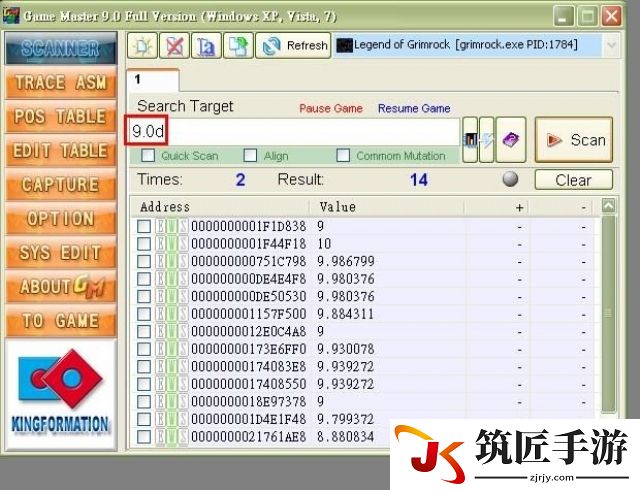640x490 pixels.
Task: Click the TO GAME sidebar button
Action: tap(61, 321)
